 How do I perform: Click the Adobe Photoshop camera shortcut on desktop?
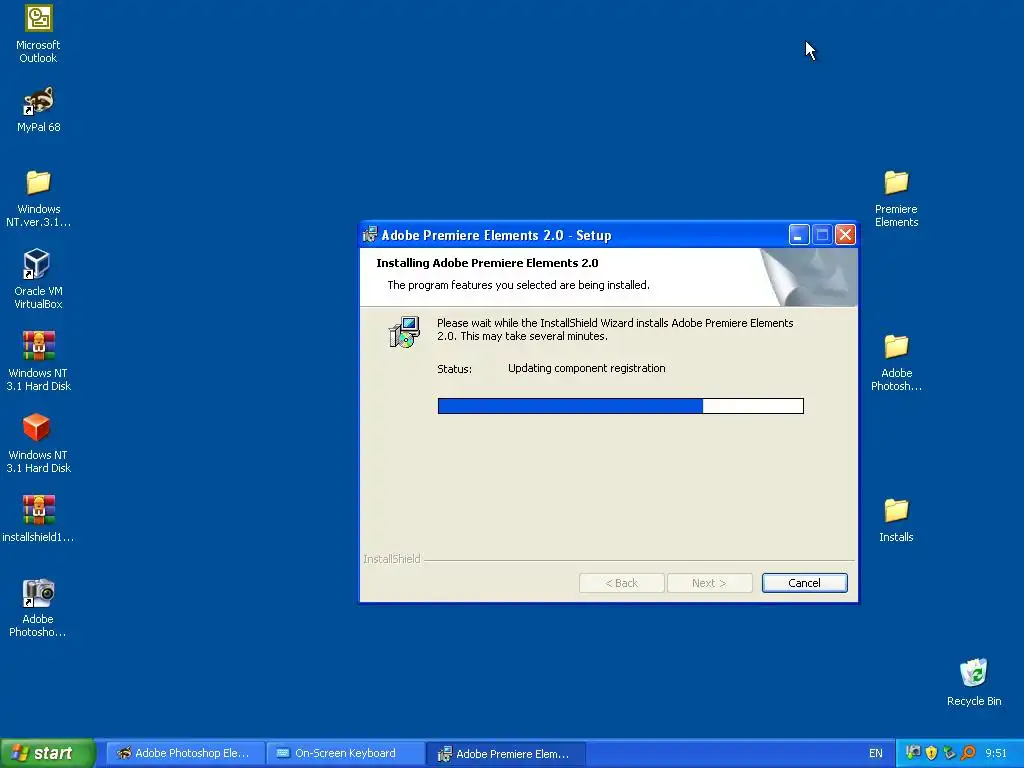(x=38, y=608)
